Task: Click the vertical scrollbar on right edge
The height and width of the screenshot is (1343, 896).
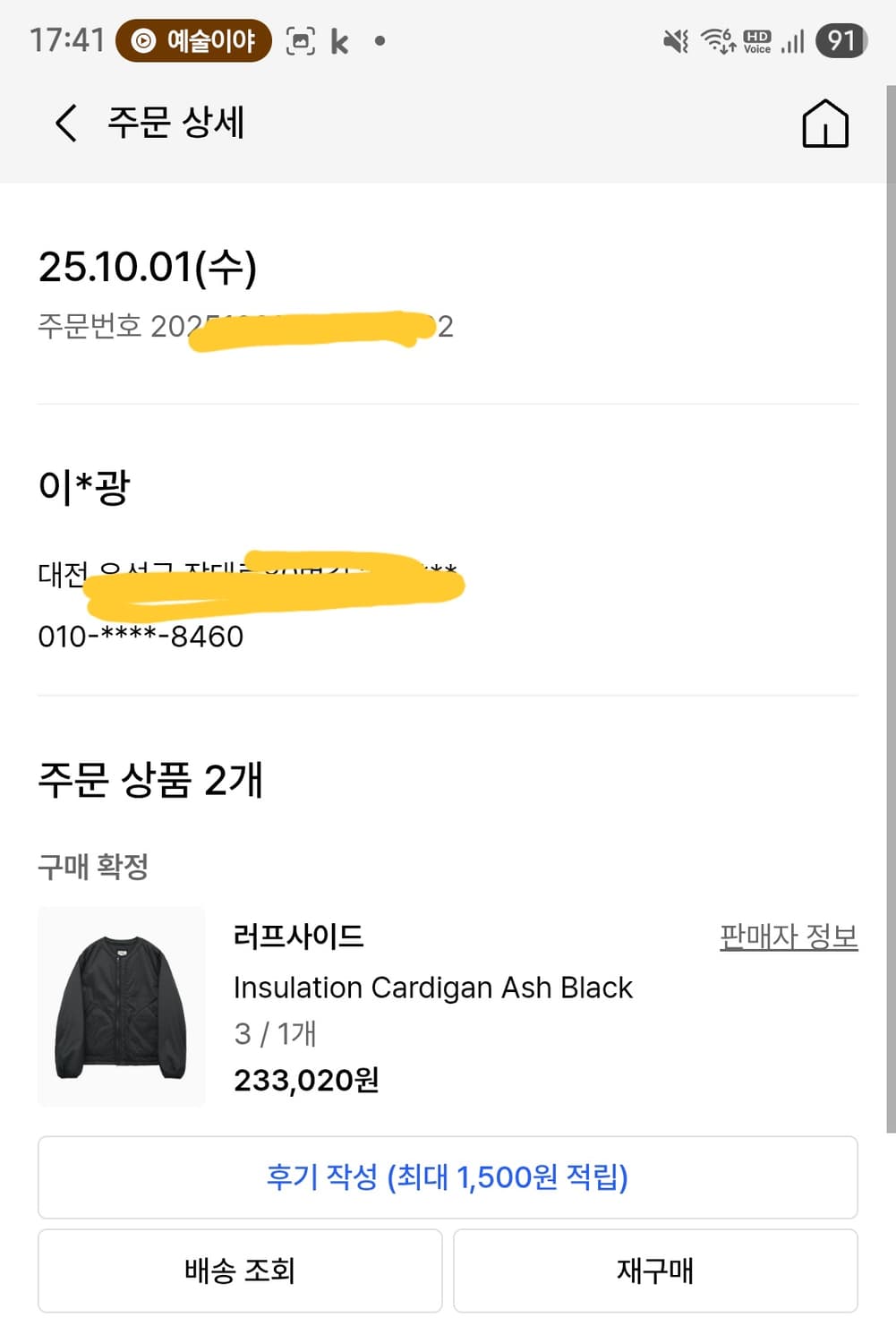Action: (891, 609)
